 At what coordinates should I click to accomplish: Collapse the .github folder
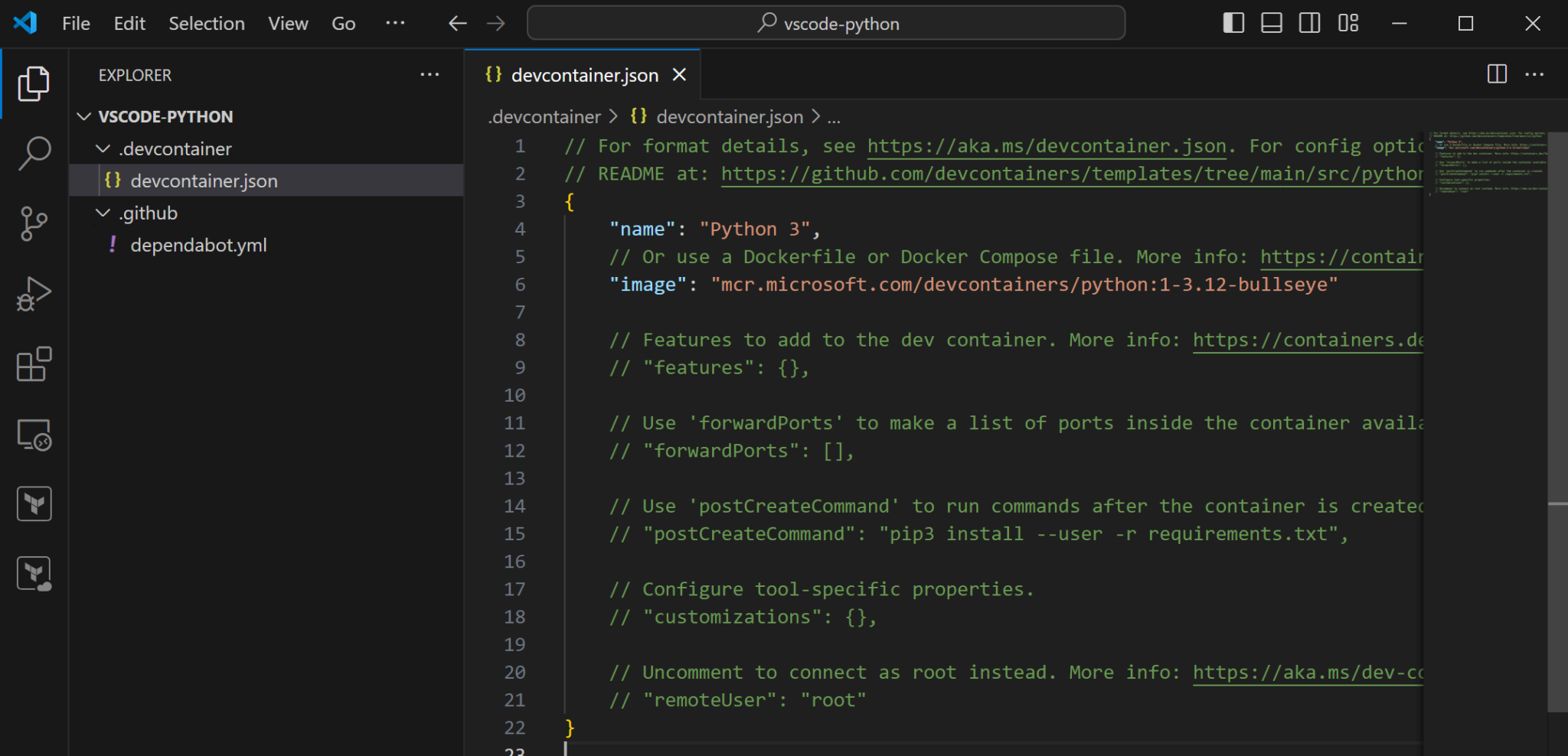pos(104,213)
